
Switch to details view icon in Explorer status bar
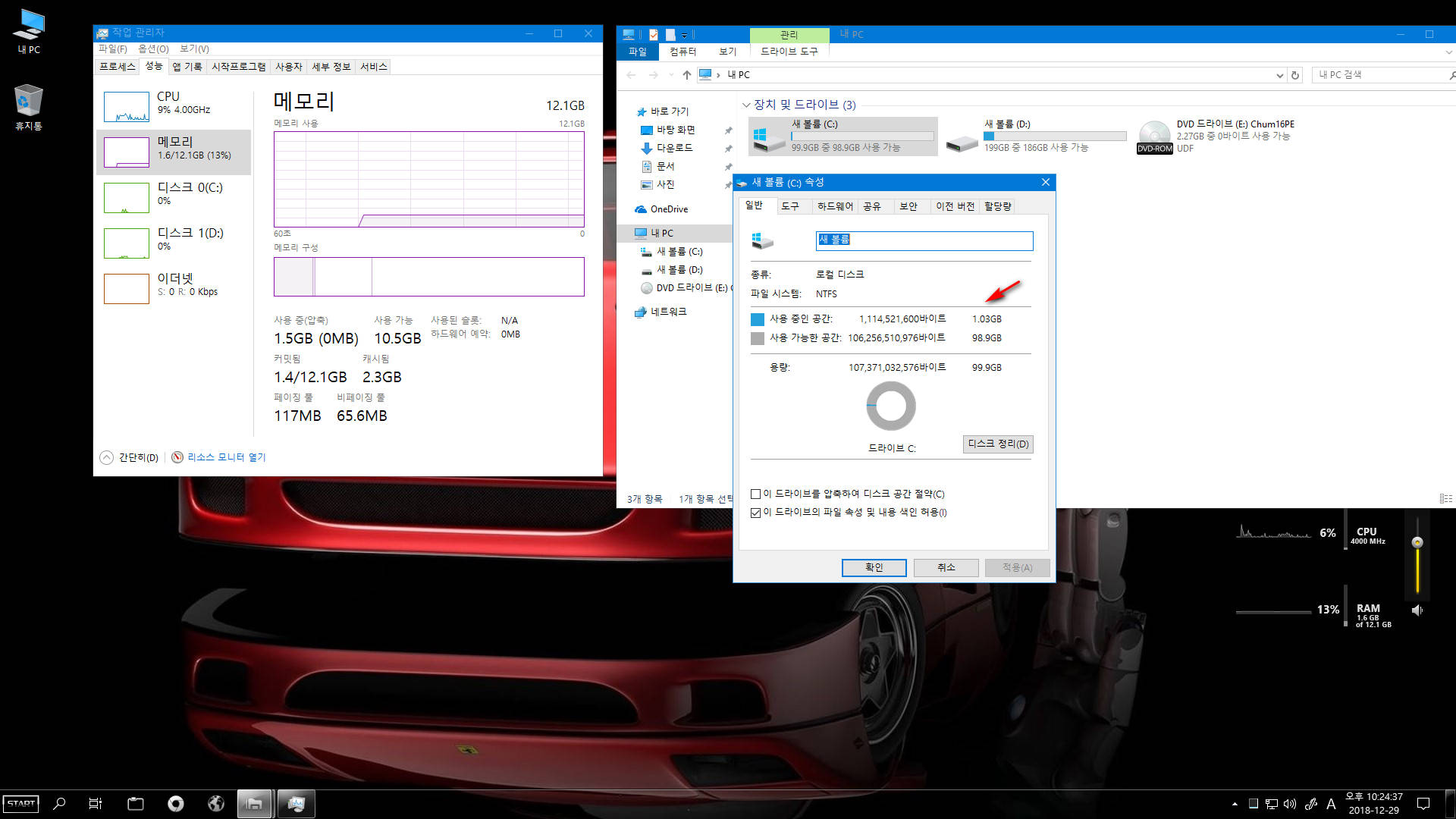pyautogui.click(x=1445, y=499)
